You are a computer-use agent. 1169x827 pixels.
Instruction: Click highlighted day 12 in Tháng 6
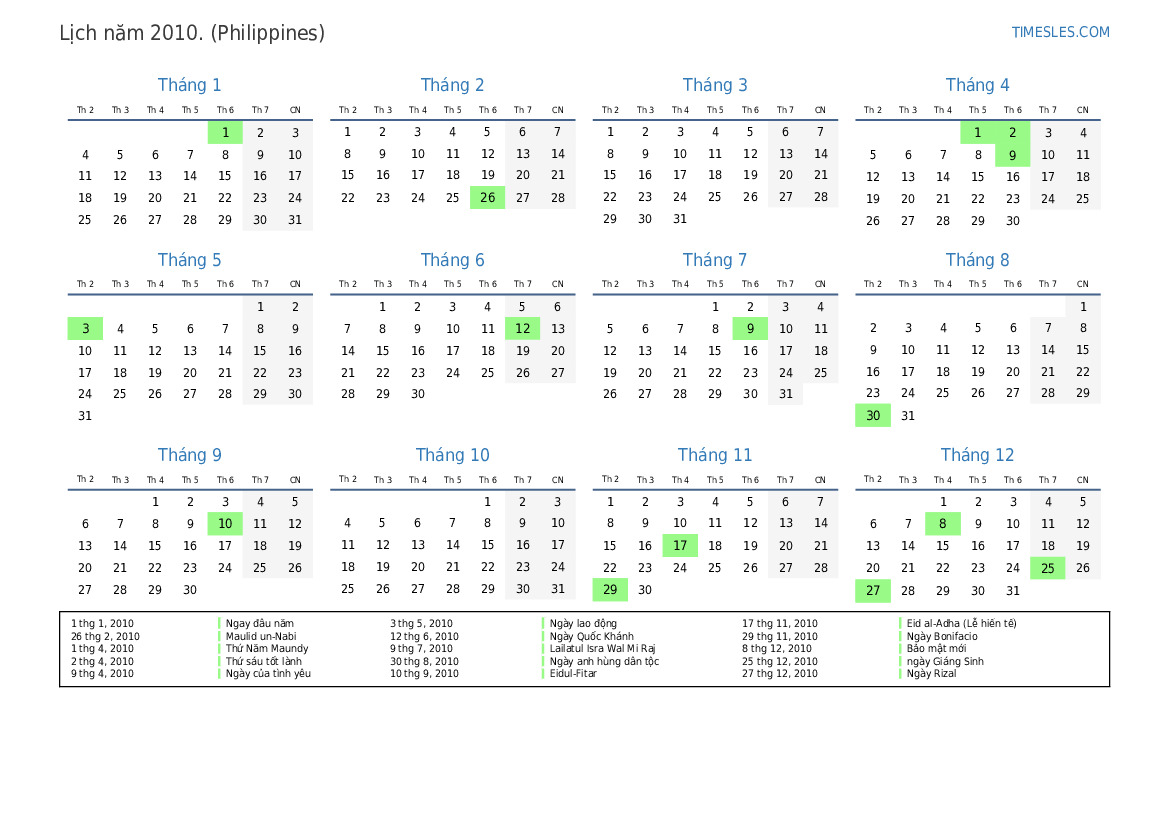(522, 328)
